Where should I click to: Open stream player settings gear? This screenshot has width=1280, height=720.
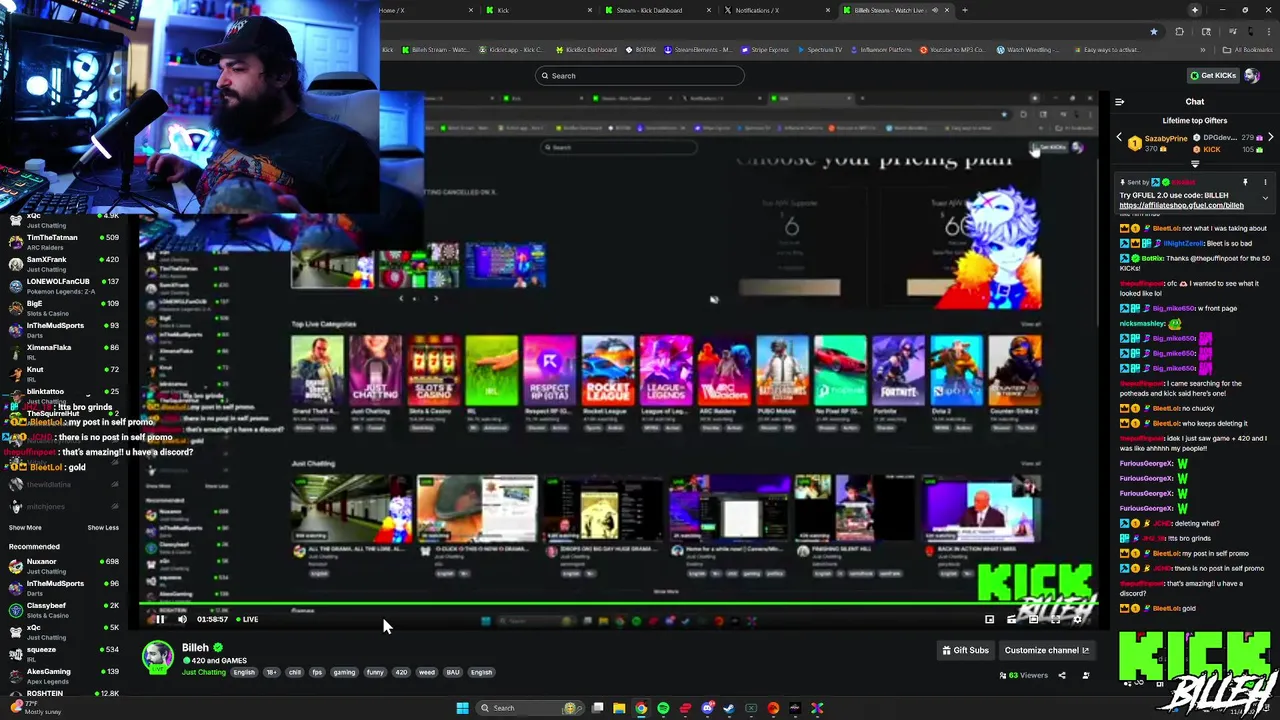tap(1077, 619)
